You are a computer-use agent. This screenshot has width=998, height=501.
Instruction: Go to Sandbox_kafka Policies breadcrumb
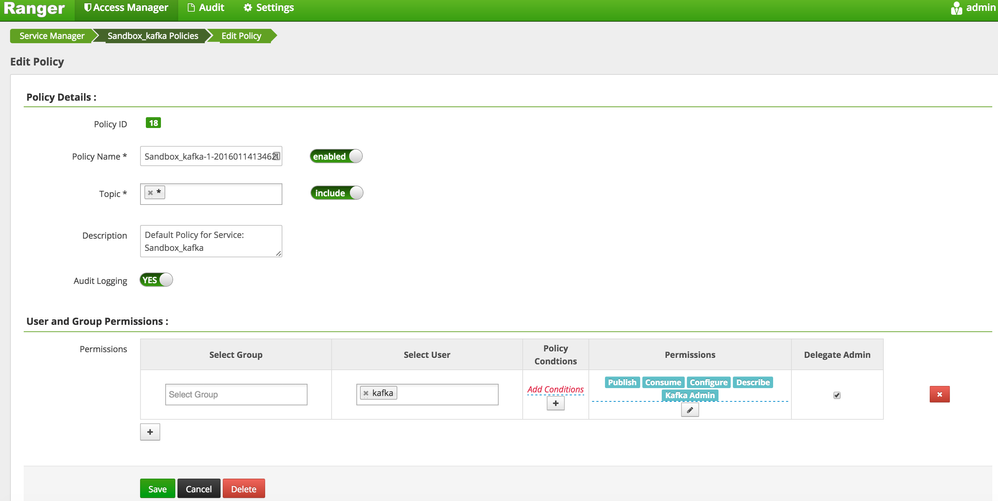click(153, 36)
